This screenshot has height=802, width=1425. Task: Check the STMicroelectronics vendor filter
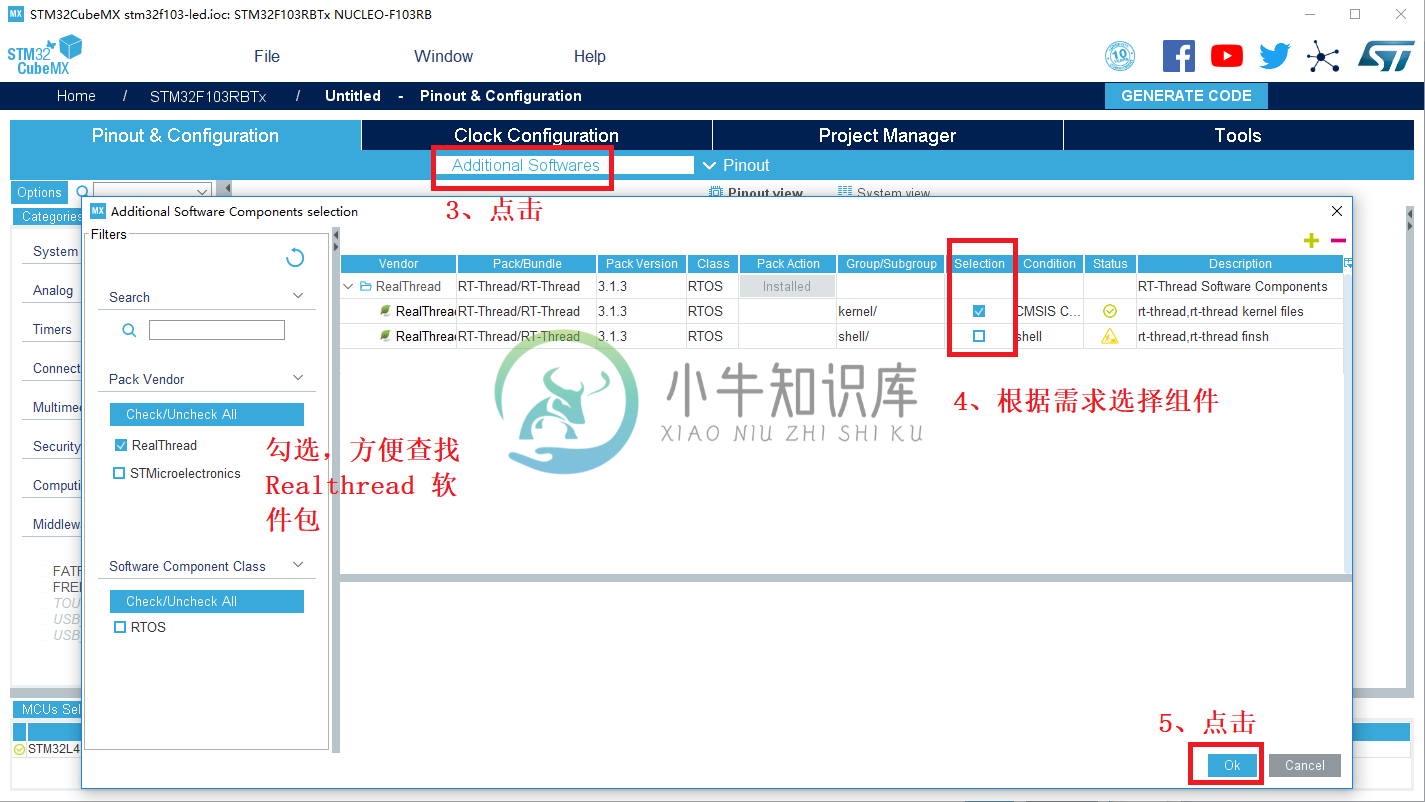[120, 473]
